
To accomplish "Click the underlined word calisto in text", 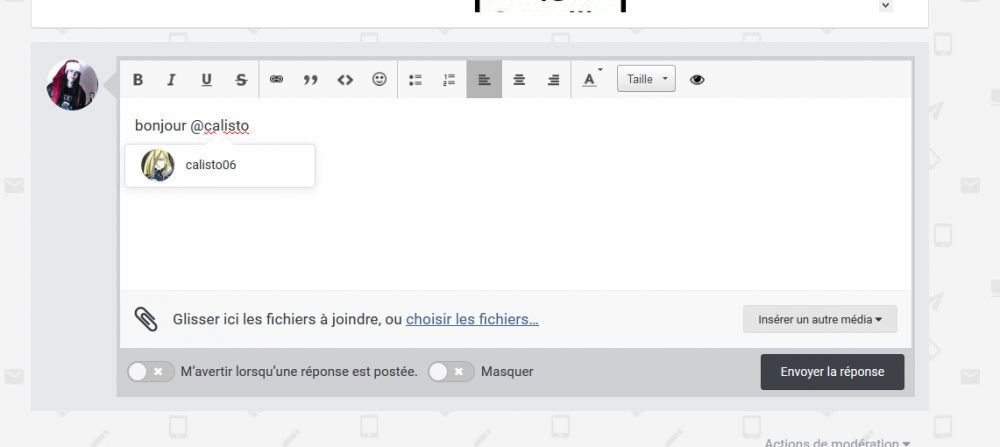I will click(226, 126).
